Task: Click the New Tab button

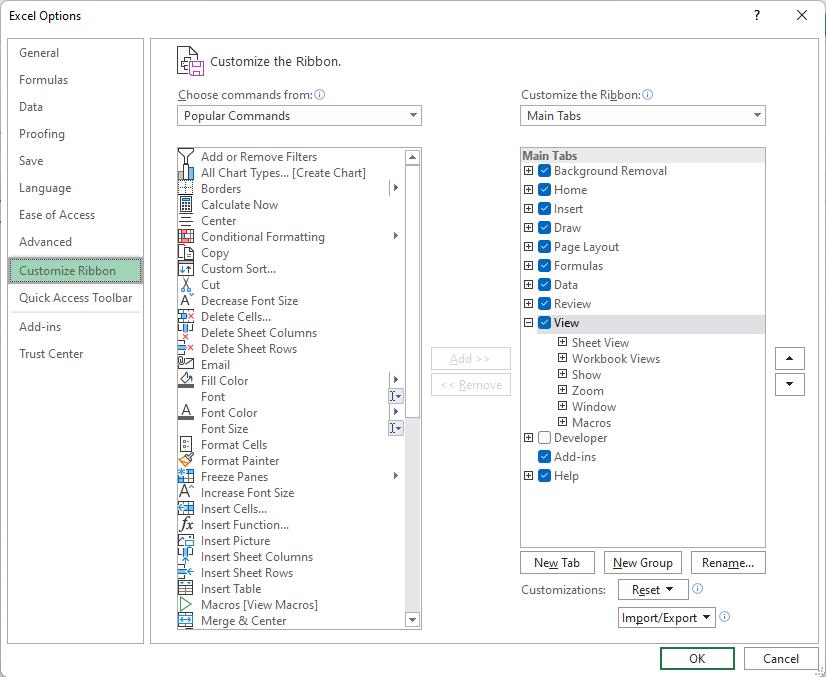Action: [557, 563]
